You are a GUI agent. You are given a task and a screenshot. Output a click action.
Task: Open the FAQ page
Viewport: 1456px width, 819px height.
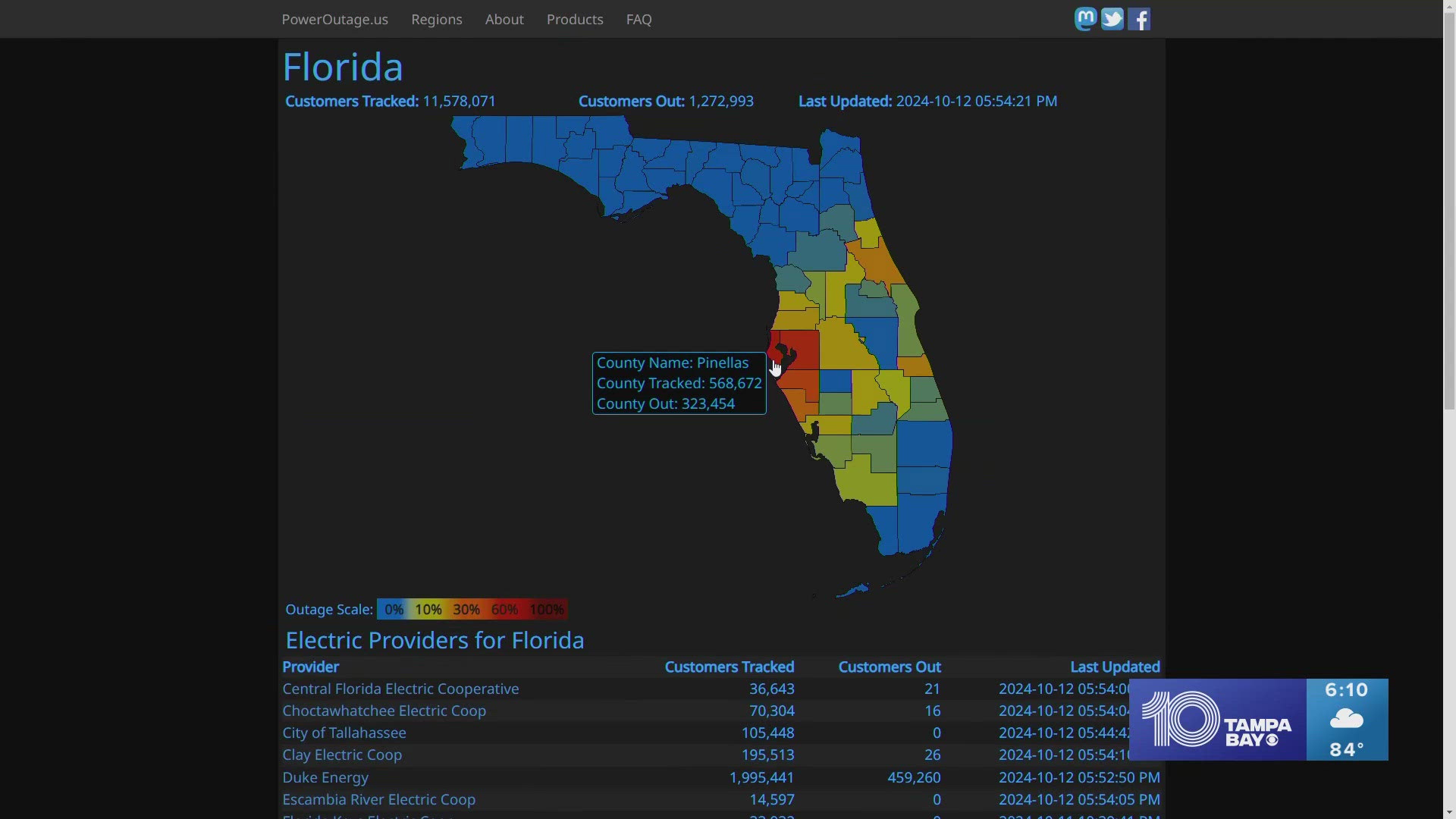point(639,20)
